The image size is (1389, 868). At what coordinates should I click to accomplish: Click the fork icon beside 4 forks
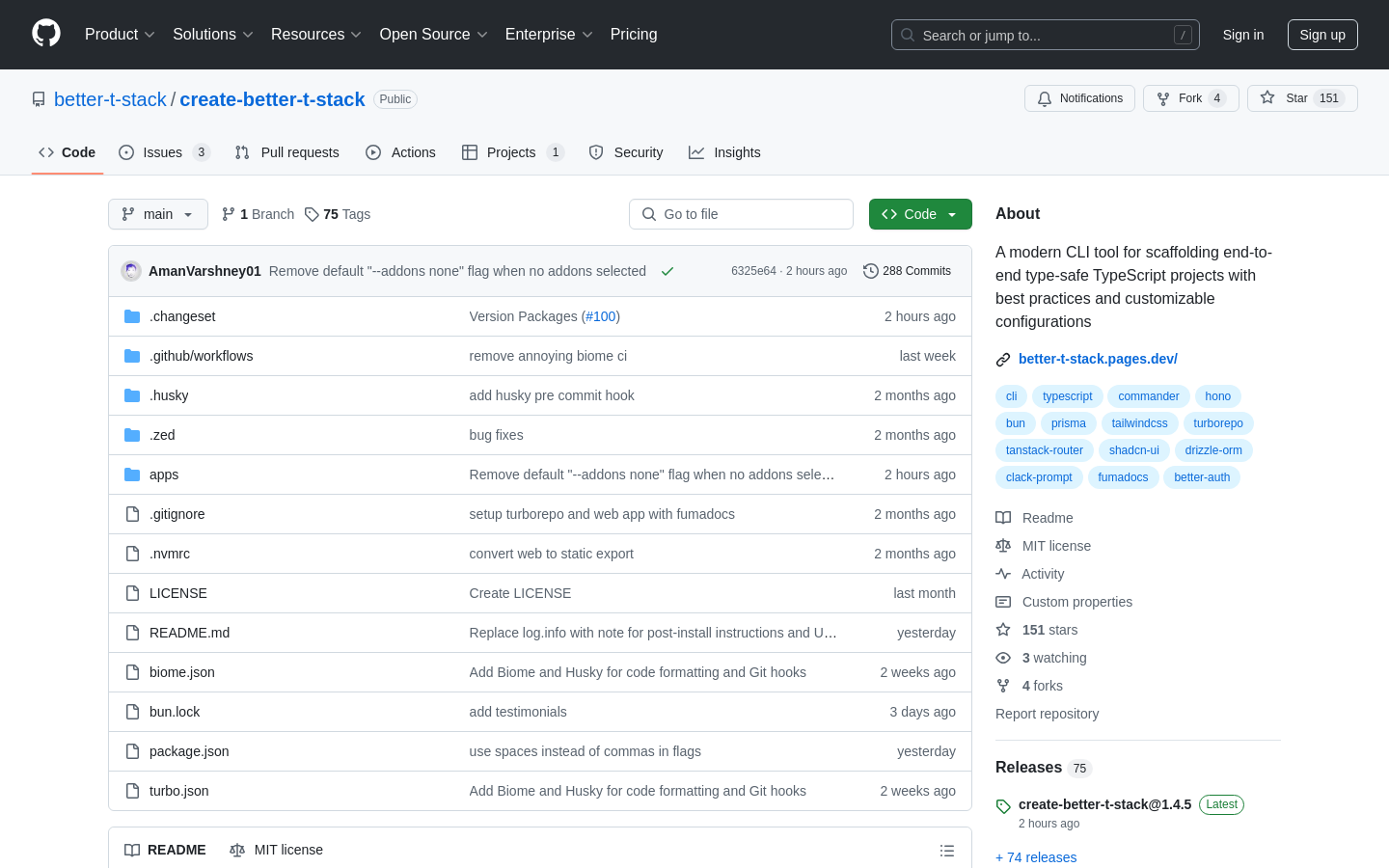[x=1003, y=686]
